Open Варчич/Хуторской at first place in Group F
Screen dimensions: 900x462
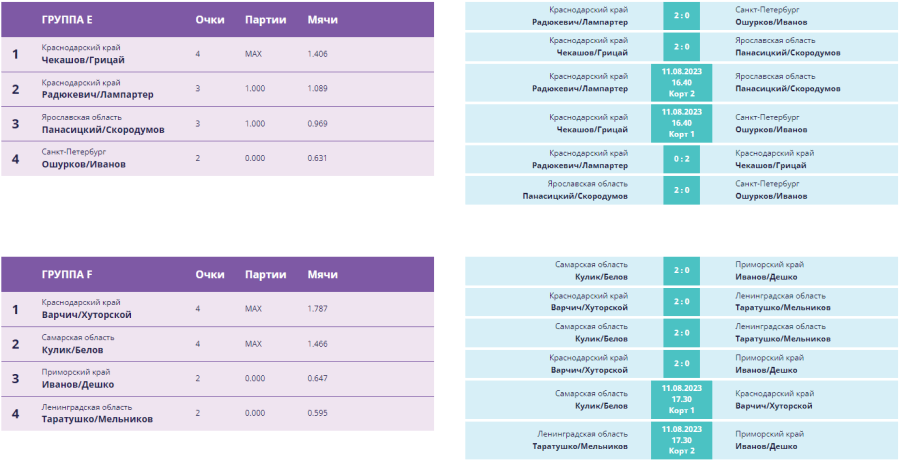coord(87,314)
